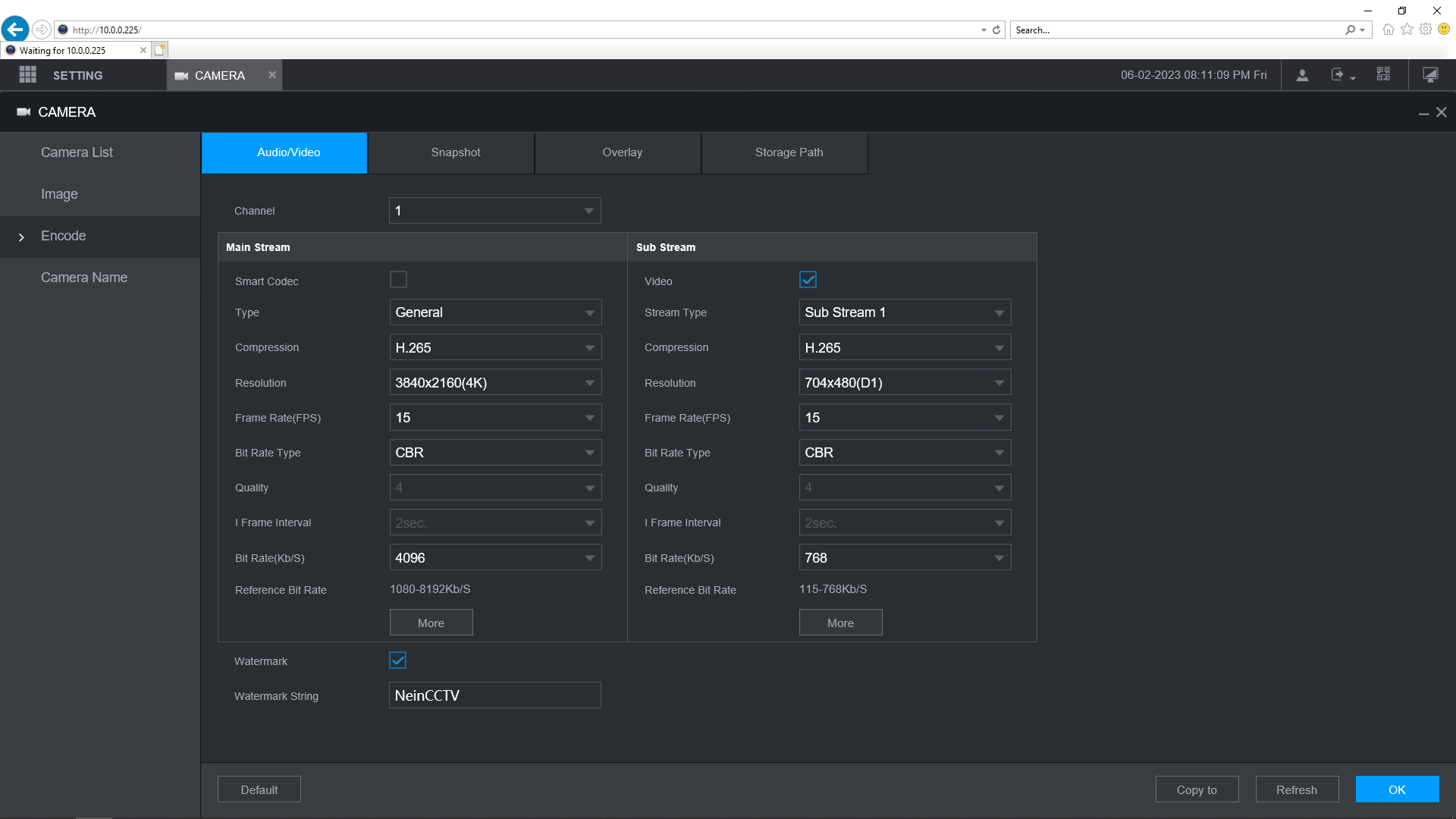Open the Main Stream Bit Rate Type dropdown

click(495, 453)
